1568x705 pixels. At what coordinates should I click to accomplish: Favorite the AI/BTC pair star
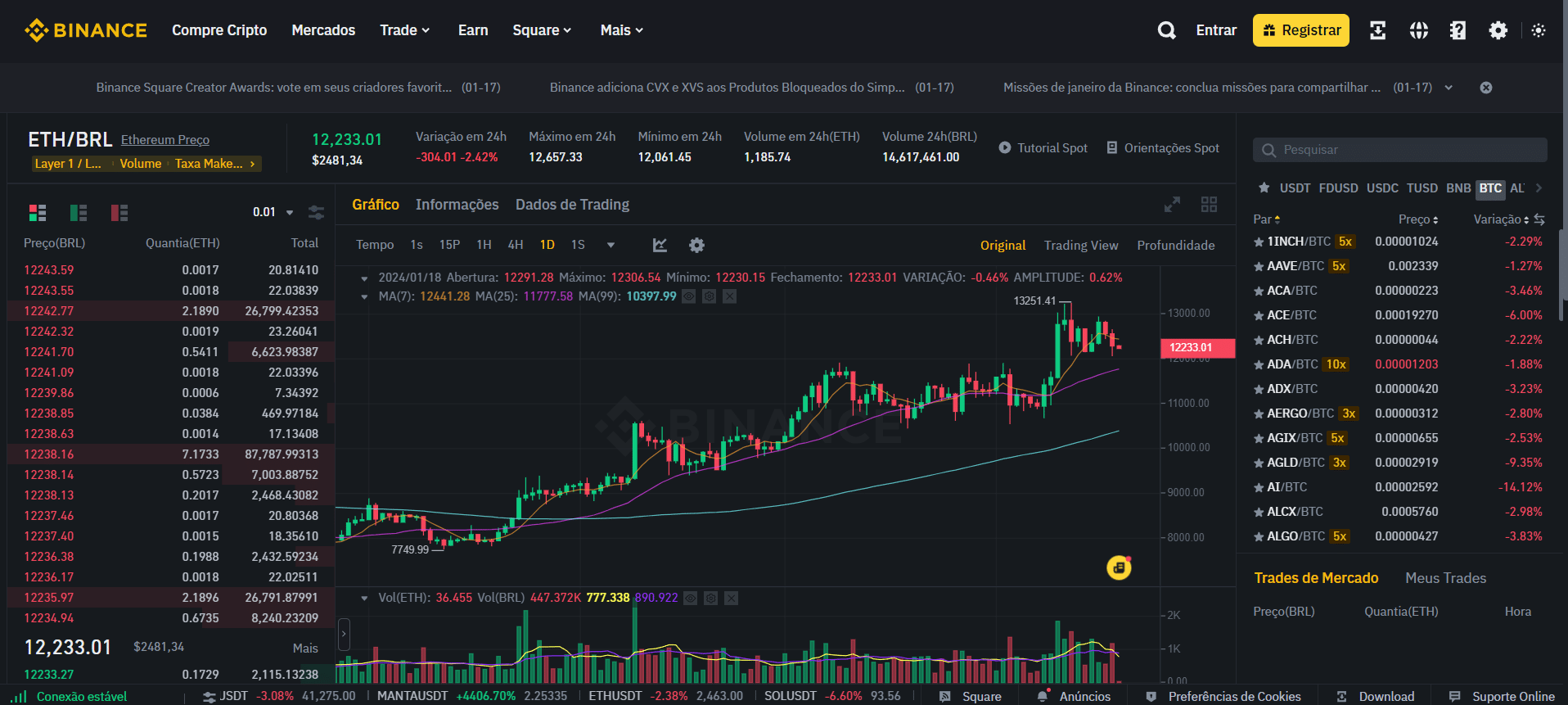click(1259, 487)
